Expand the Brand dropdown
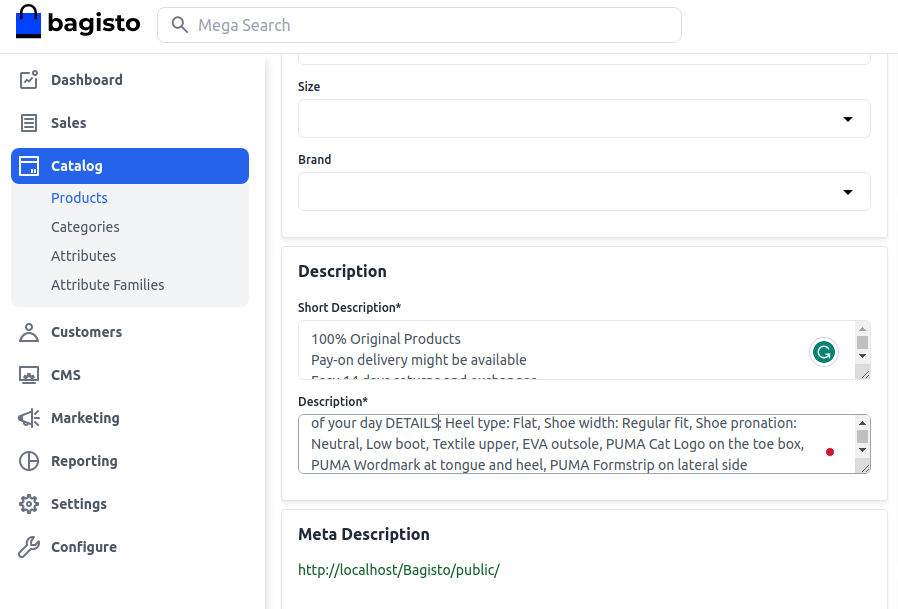The image size is (898, 609). click(847, 192)
